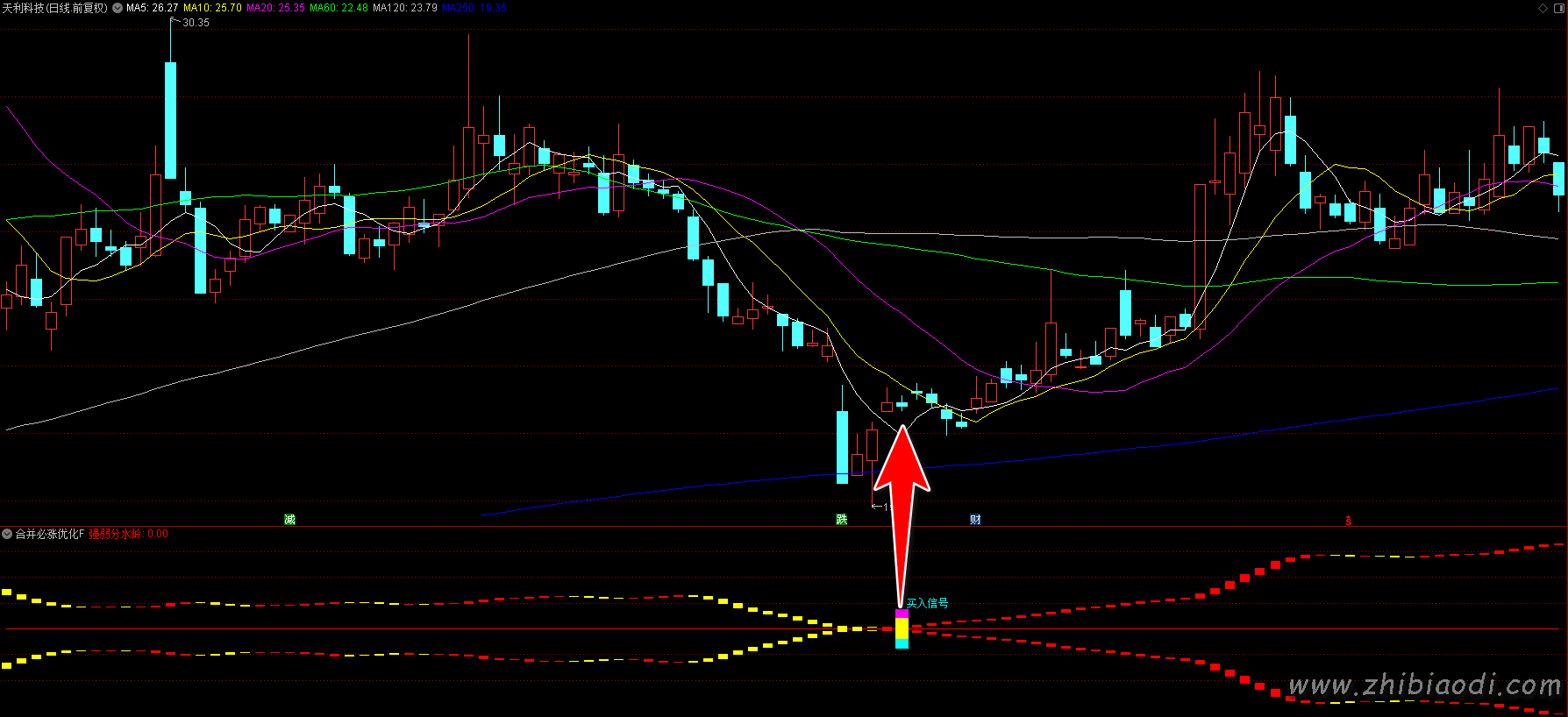Viewport: 1568px width, 717px height.
Task: Click the 30.35 high price label
Action: click(196, 23)
